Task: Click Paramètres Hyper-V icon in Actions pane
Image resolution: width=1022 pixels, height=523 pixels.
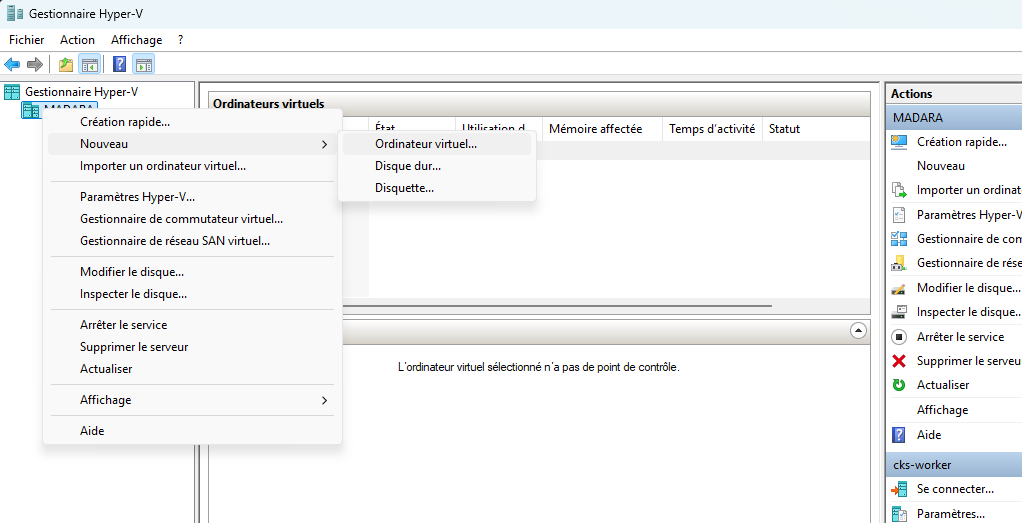Action: pyautogui.click(x=899, y=215)
